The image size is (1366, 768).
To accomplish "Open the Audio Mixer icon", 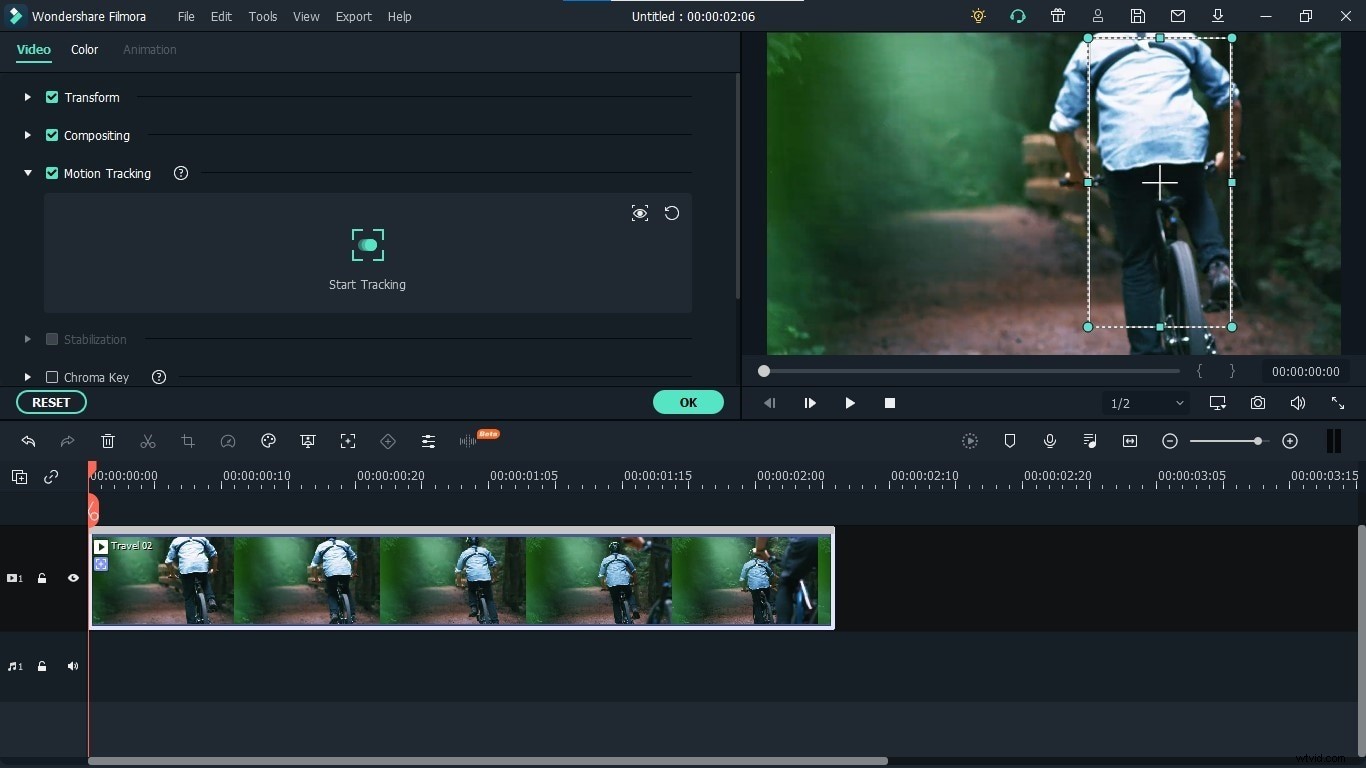I will point(1090,441).
